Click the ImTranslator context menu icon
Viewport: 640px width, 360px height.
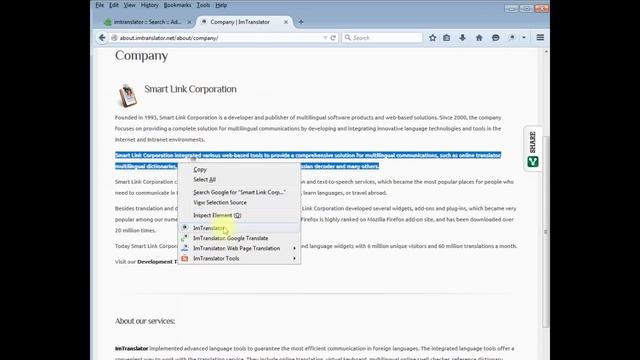(x=185, y=227)
